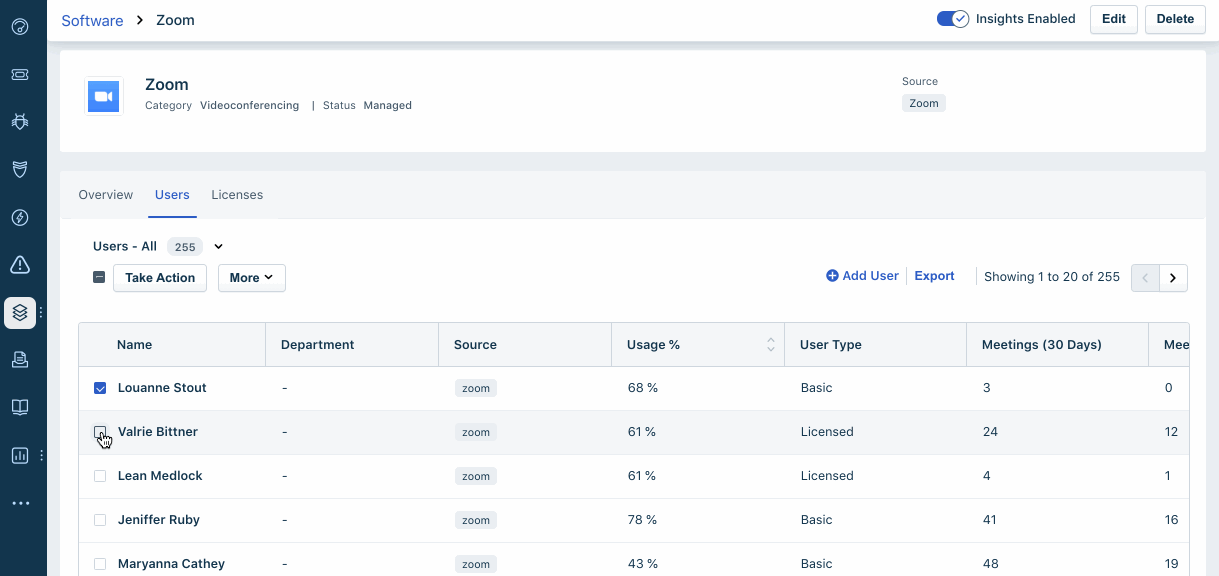Screen dimensions: 1219x576
Task: Click the "78 %" usage for Jeniffer Ruby
Action: click(642, 520)
